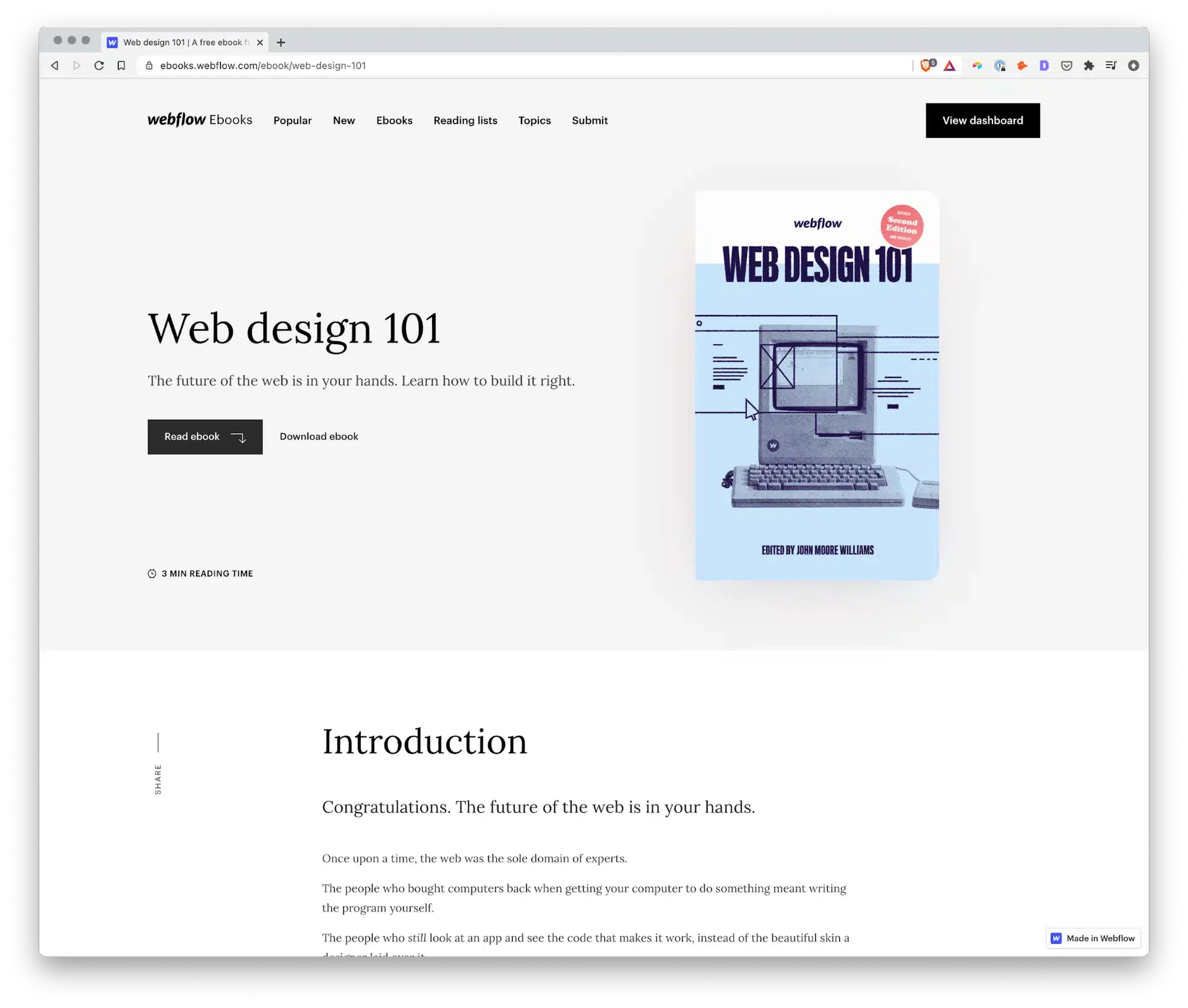Screen dimensions: 1188x1008
Task: Click the Brave Rewards triangle icon
Action: [x=949, y=66]
